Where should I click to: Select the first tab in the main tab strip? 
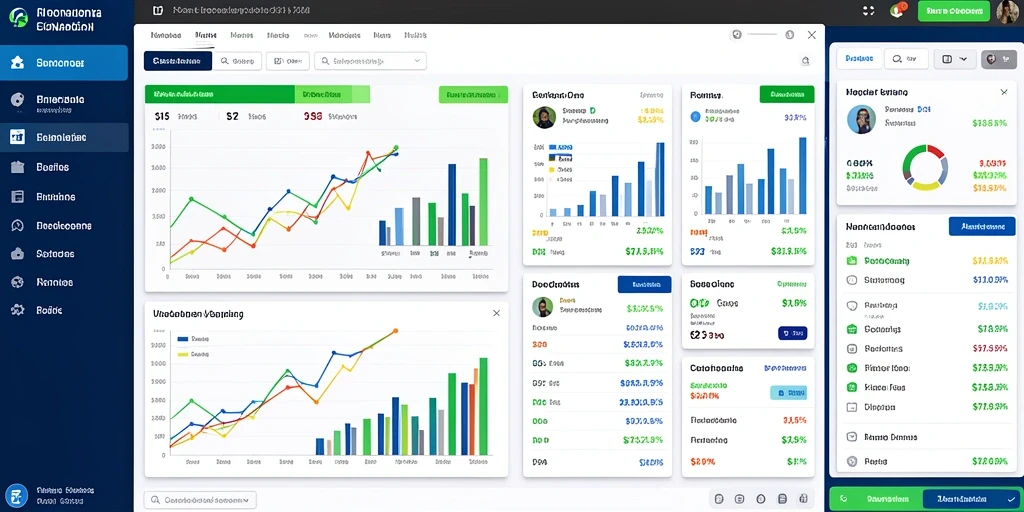pos(166,35)
